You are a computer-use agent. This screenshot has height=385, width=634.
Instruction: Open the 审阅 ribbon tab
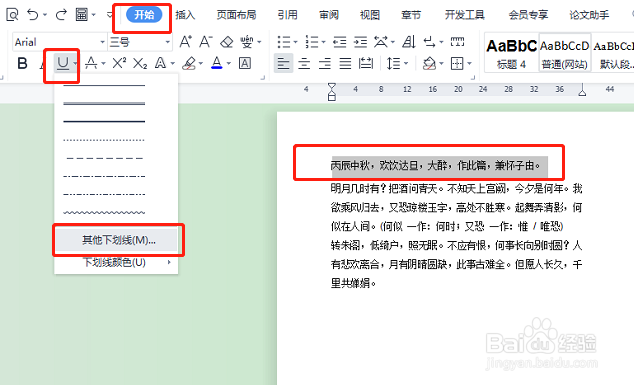pyautogui.click(x=329, y=15)
